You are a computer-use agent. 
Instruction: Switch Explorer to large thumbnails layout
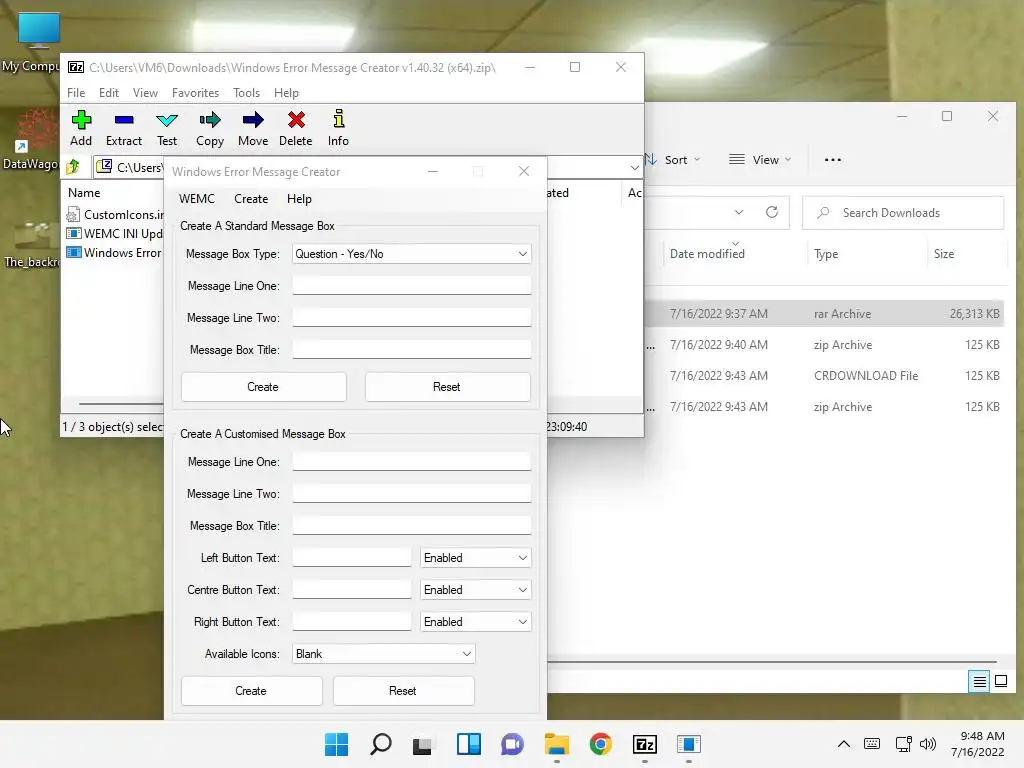click(1000, 682)
